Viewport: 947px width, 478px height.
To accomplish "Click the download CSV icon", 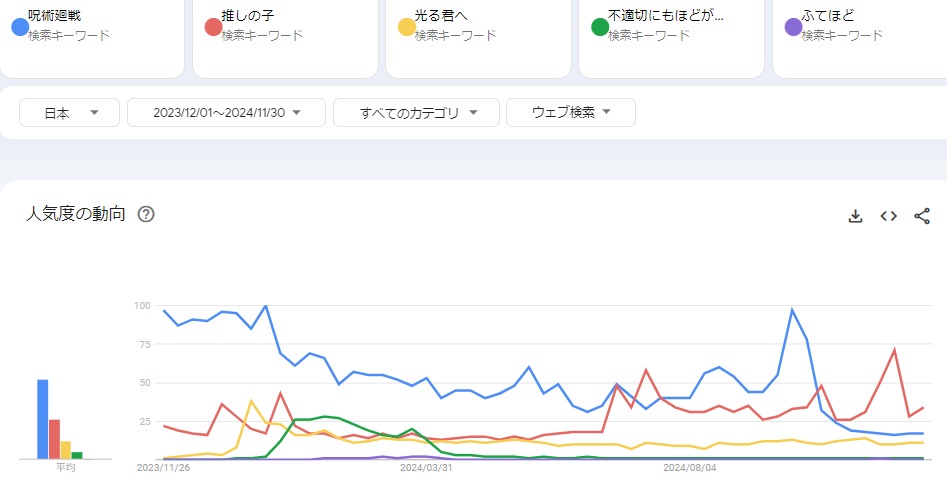I will pyautogui.click(x=855, y=216).
